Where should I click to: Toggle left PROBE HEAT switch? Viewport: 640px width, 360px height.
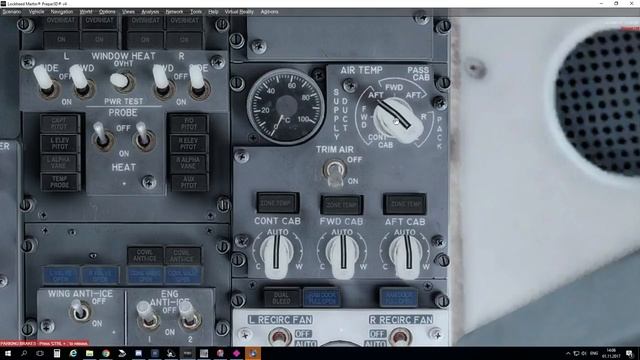click(102, 136)
